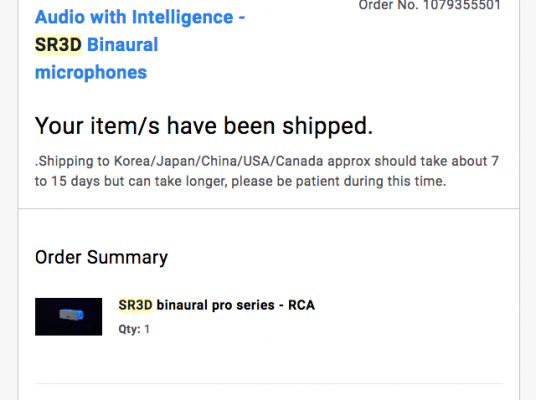536x400 pixels.
Task: Select highlighted SR3D in the product title
Action: 135,305
